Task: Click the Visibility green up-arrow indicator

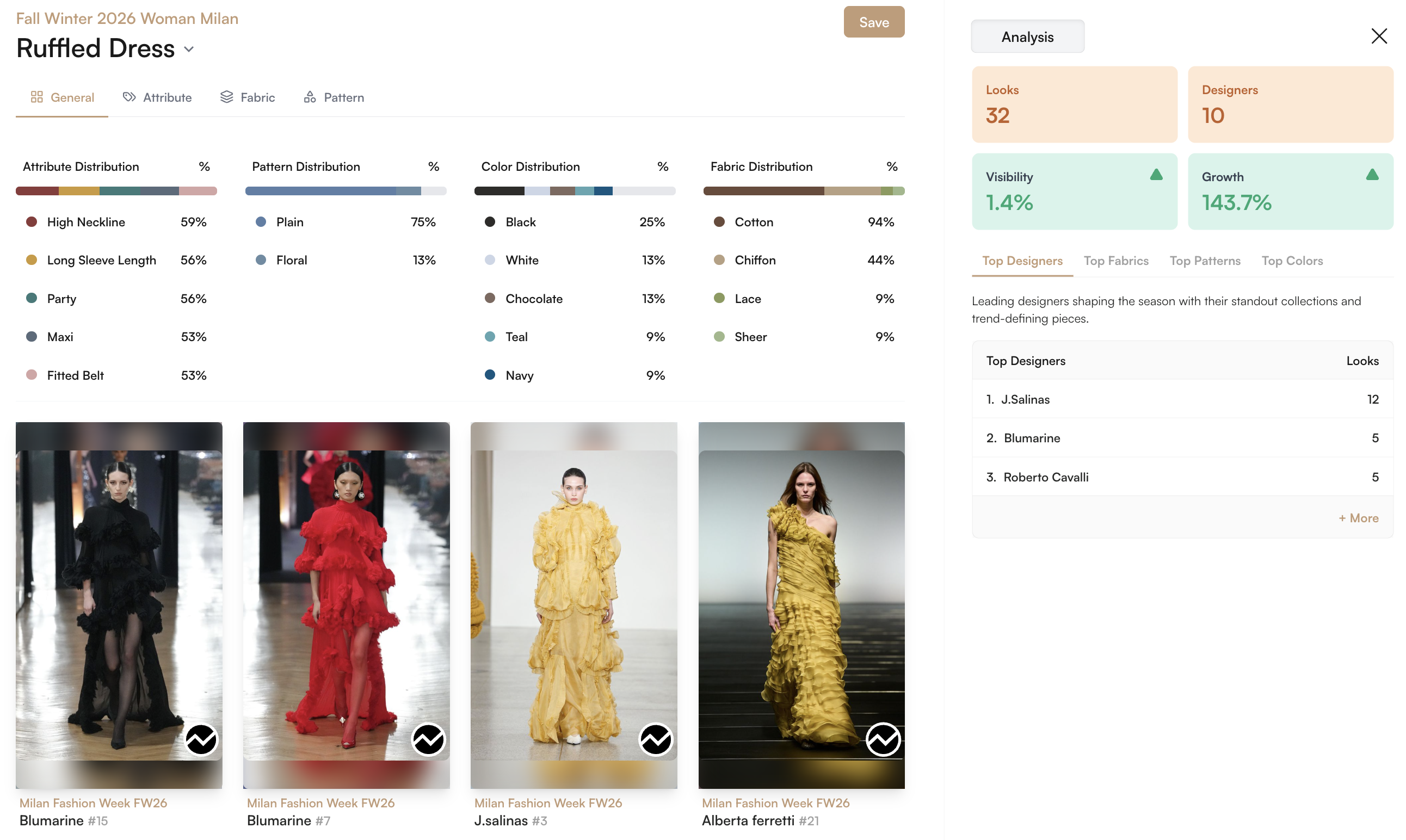Action: point(1156,175)
